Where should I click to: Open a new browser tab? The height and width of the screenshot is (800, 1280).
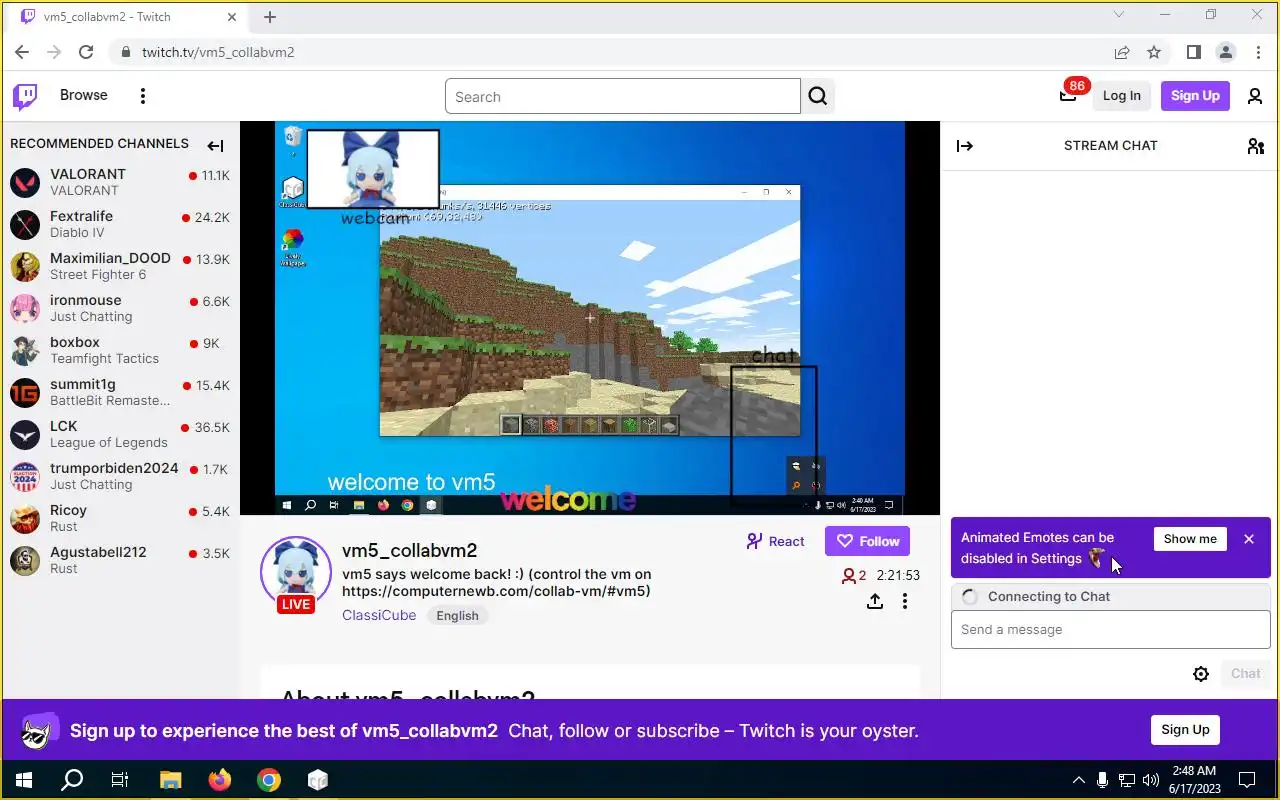coord(270,17)
